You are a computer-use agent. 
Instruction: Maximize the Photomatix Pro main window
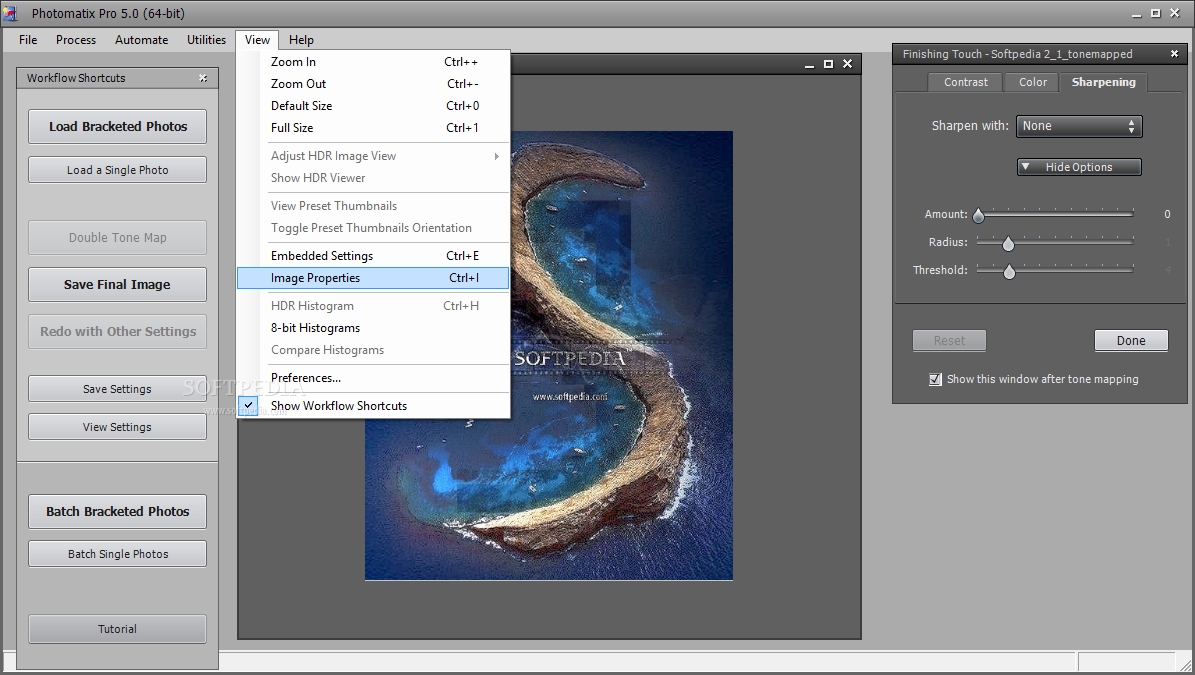[x=1155, y=14]
